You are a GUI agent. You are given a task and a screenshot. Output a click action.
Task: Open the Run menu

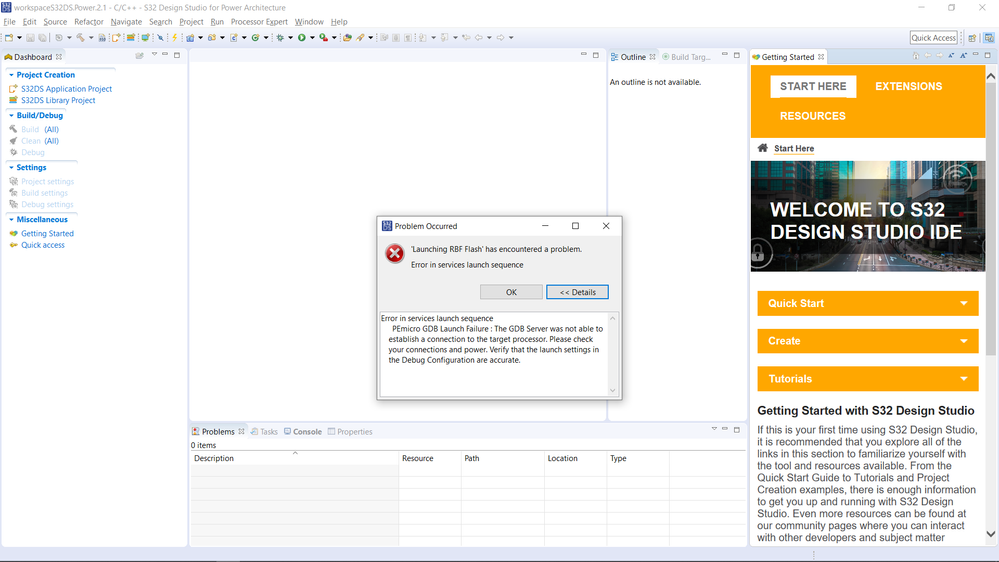point(217,22)
